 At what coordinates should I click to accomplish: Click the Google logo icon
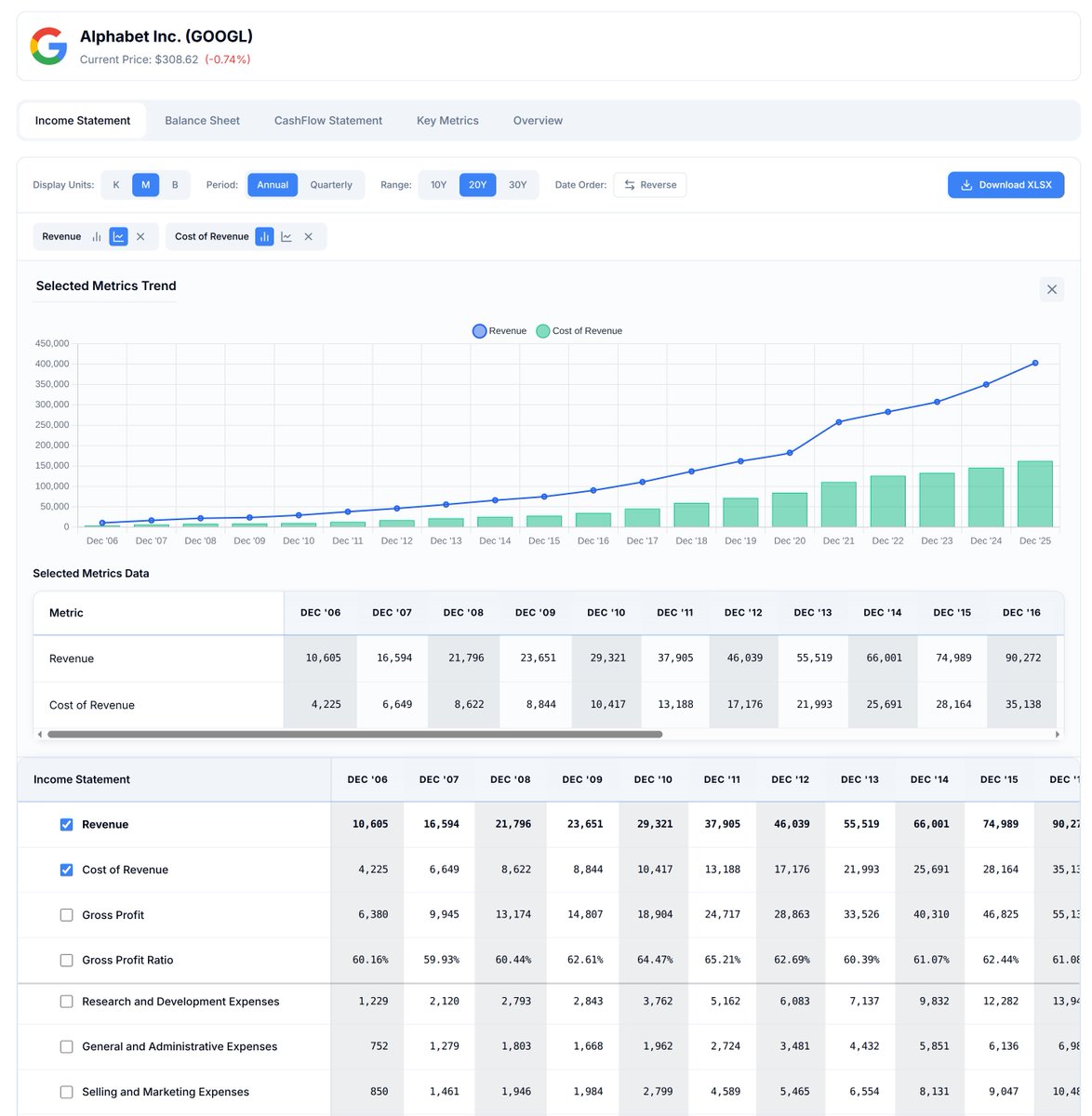tap(48, 46)
